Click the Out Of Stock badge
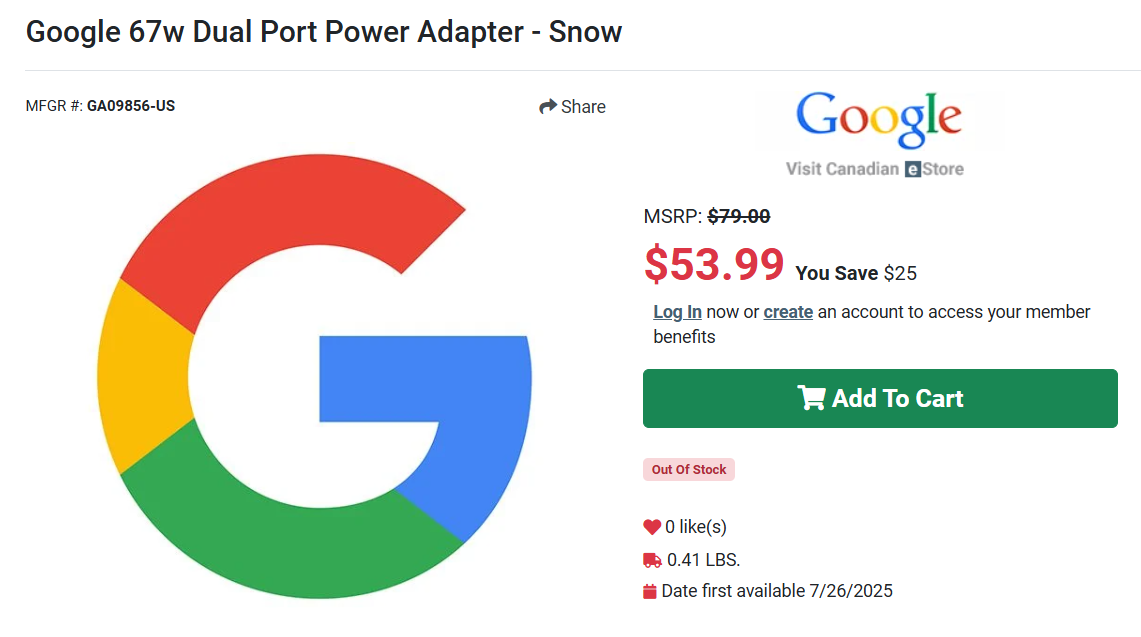The width and height of the screenshot is (1141, 637). pyautogui.click(x=688, y=469)
